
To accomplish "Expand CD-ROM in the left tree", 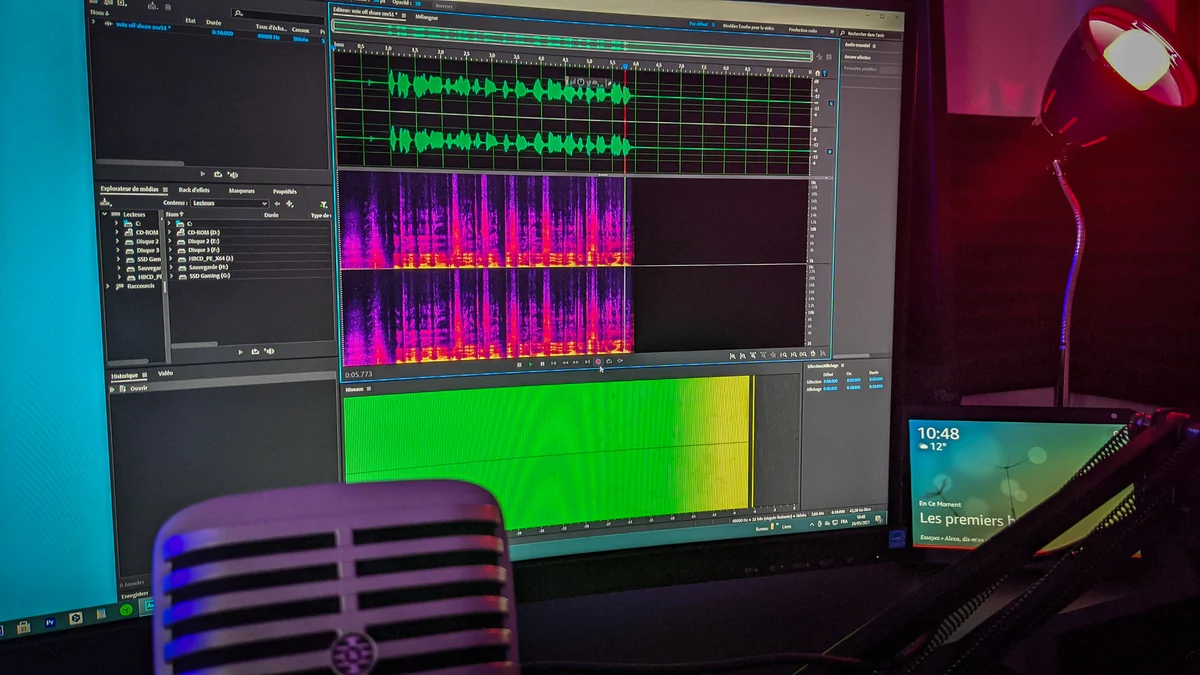I will coord(117,232).
